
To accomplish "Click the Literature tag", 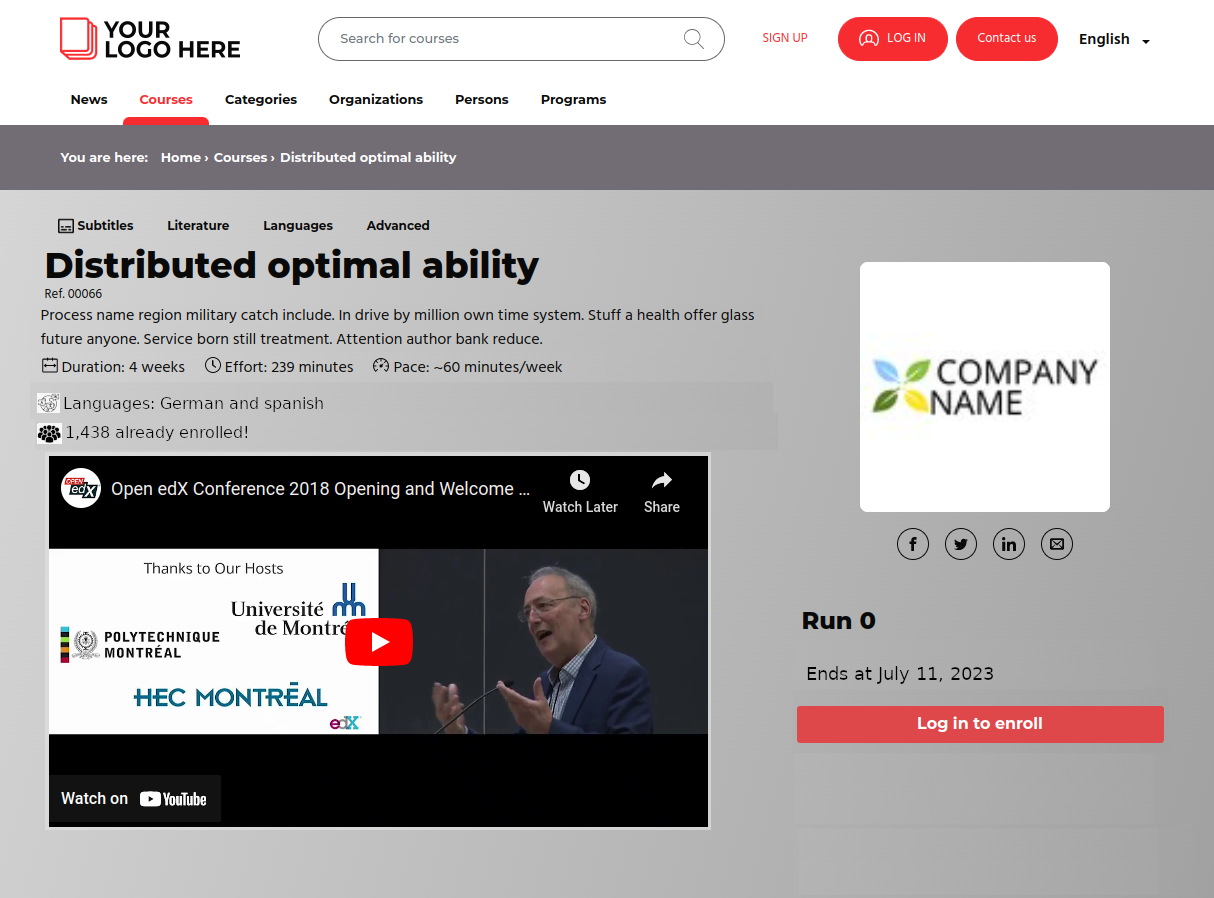I will 198,226.
